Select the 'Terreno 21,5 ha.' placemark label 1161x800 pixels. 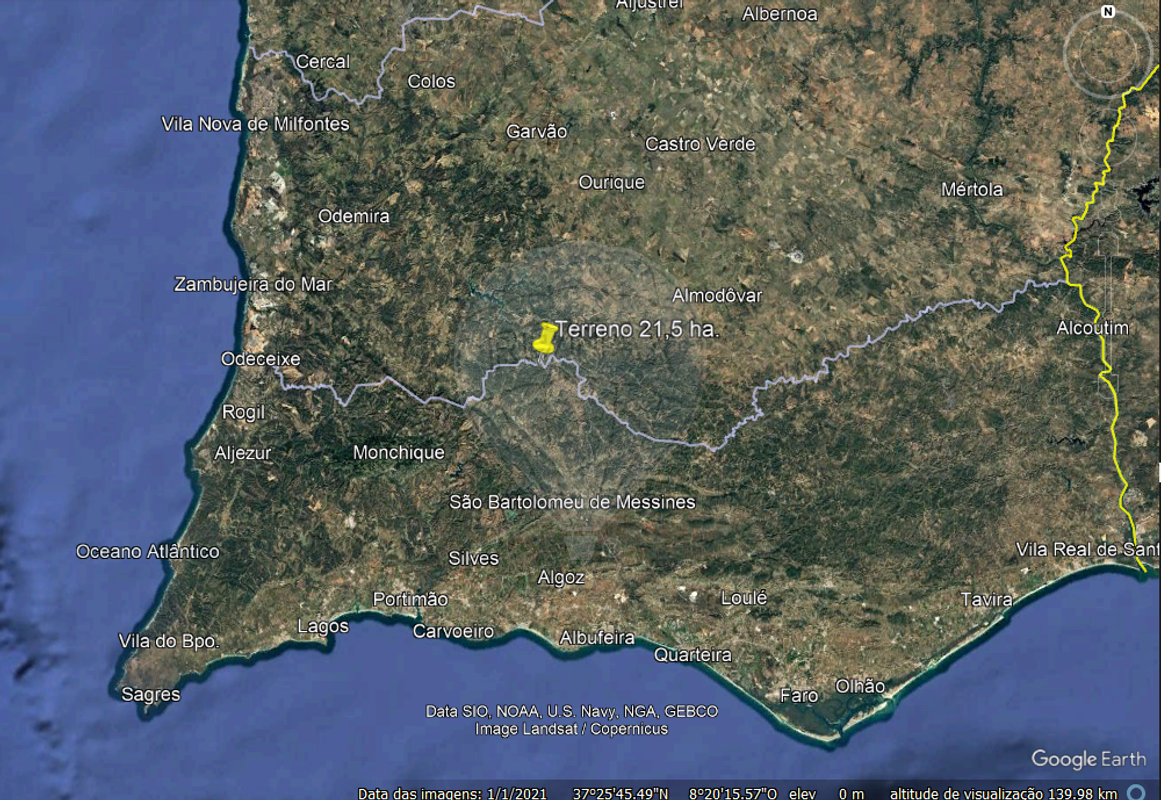638,330
